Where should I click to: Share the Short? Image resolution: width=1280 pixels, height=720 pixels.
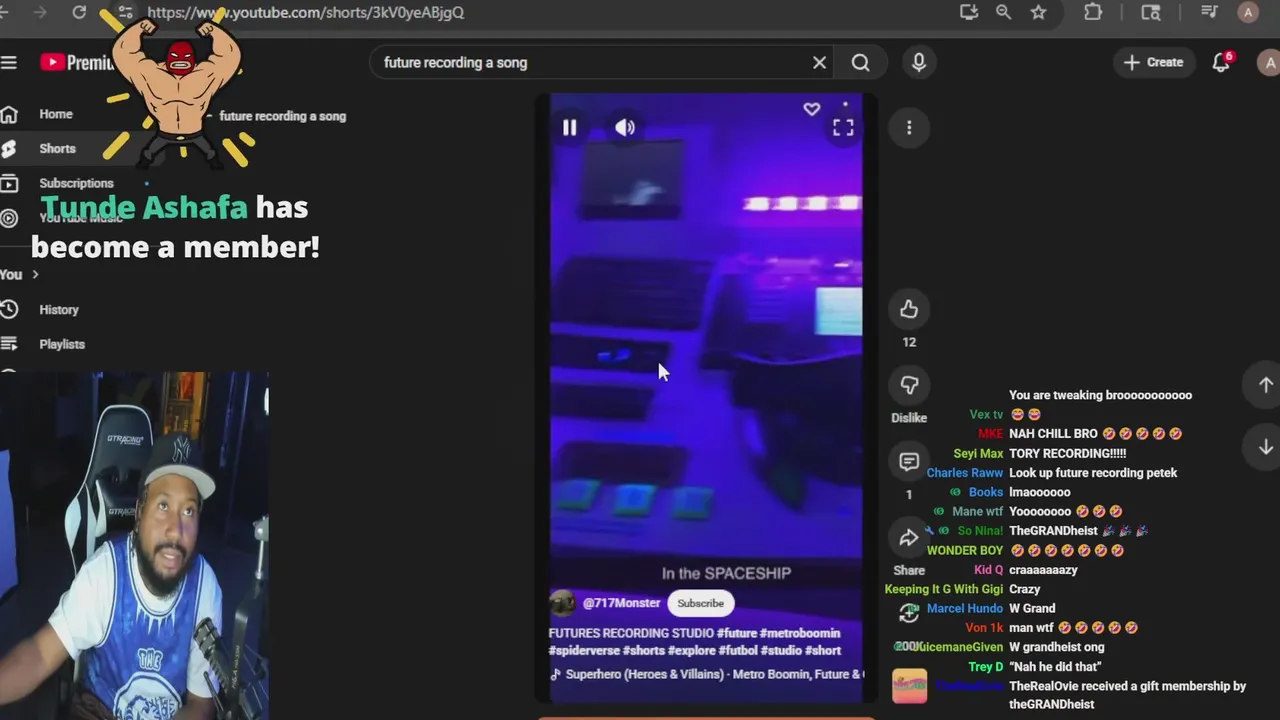pyautogui.click(x=909, y=538)
